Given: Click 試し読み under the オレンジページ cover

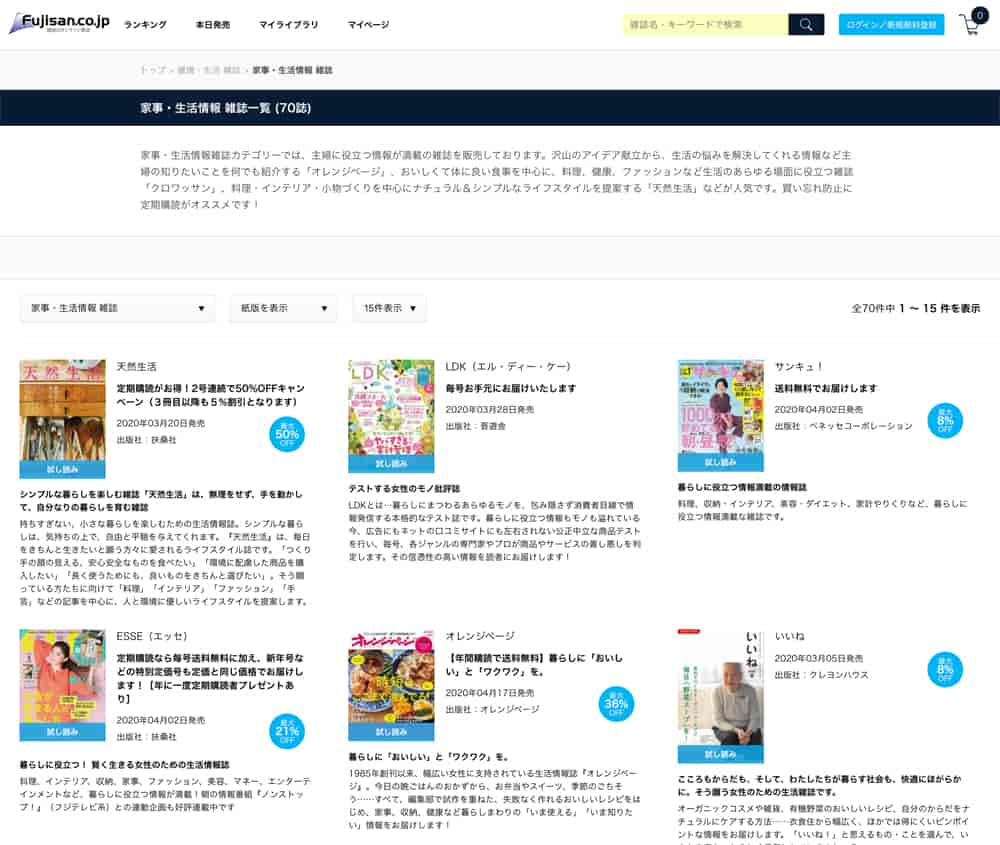Looking at the screenshot, I should coord(391,732).
